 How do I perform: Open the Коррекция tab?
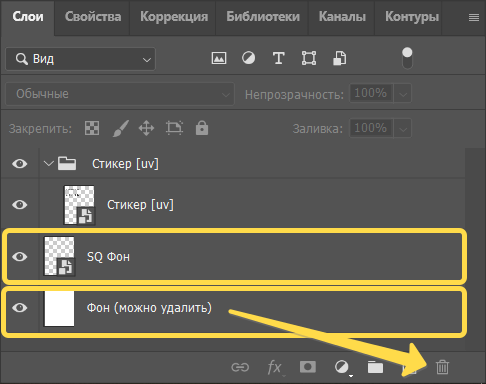[x=174, y=17]
